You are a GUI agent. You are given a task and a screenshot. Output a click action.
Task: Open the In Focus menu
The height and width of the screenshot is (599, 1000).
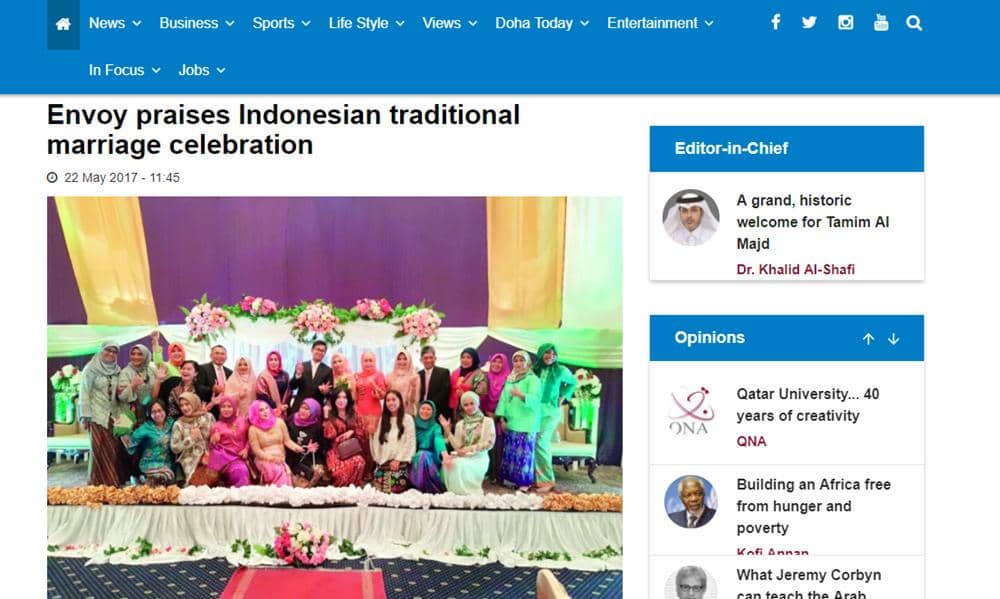point(124,70)
